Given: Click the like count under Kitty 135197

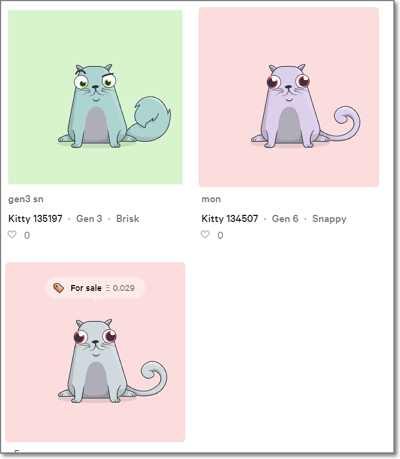Looking at the screenshot, I should point(27,235).
